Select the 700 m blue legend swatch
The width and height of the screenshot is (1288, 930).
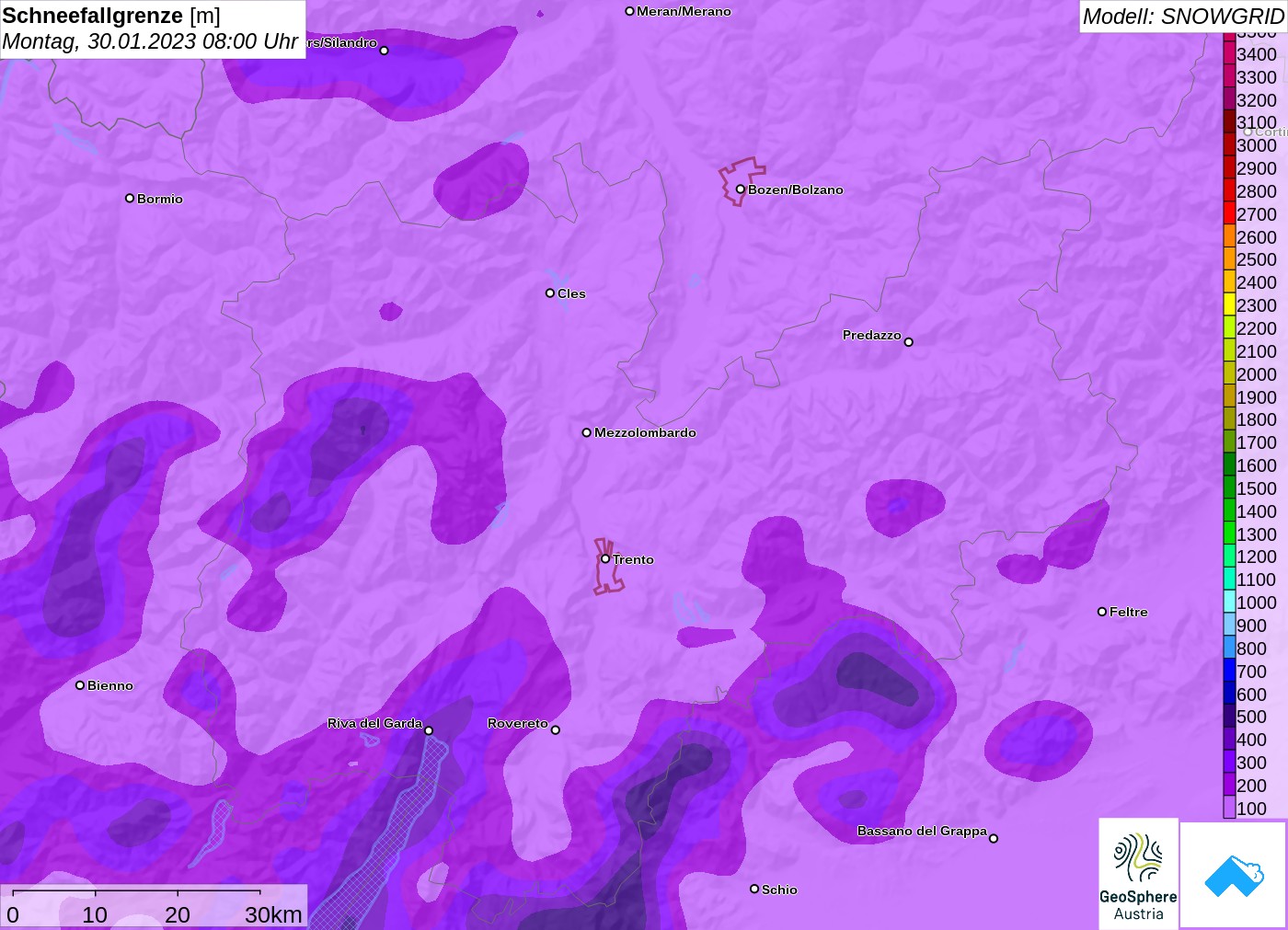(1229, 671)
